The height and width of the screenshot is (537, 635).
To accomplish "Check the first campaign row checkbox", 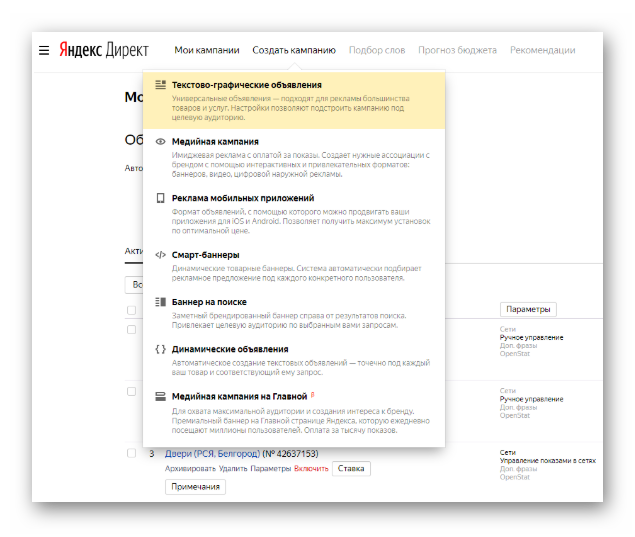I will 131,330.
